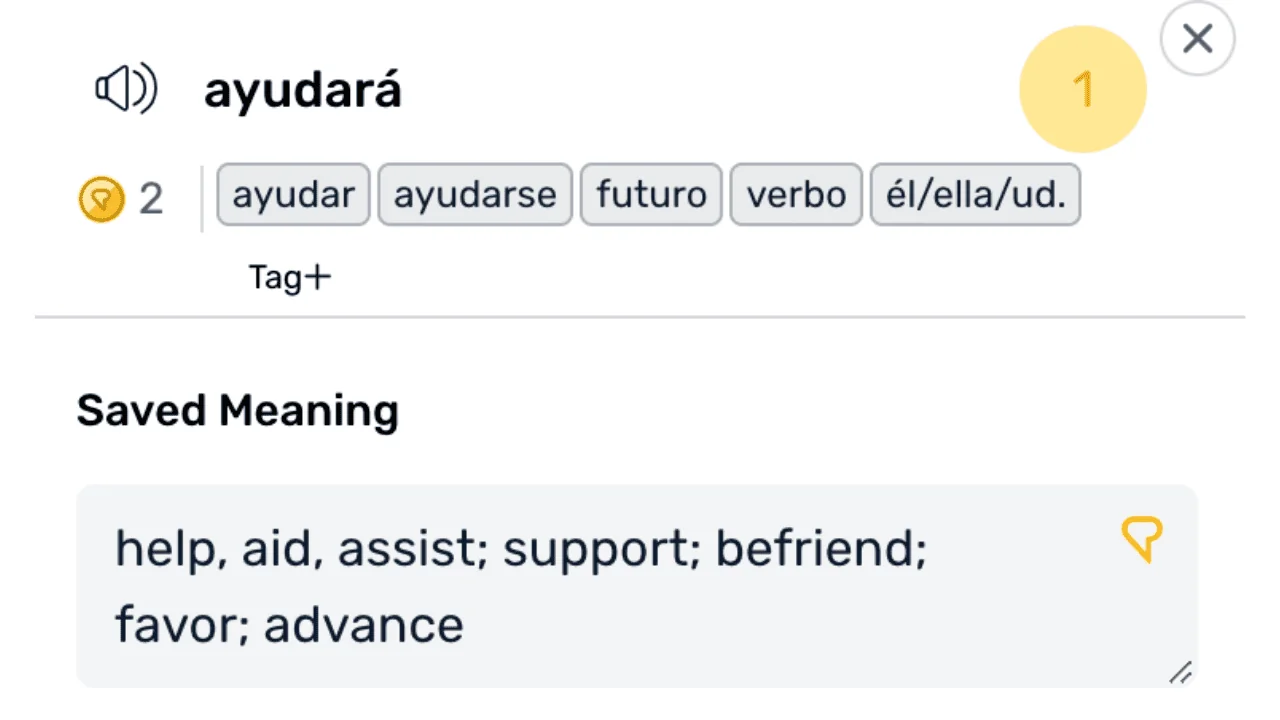Toggle the futuro tag
Image resolution: width=1280 pixels, height=720 pixels.
[650, 194]
